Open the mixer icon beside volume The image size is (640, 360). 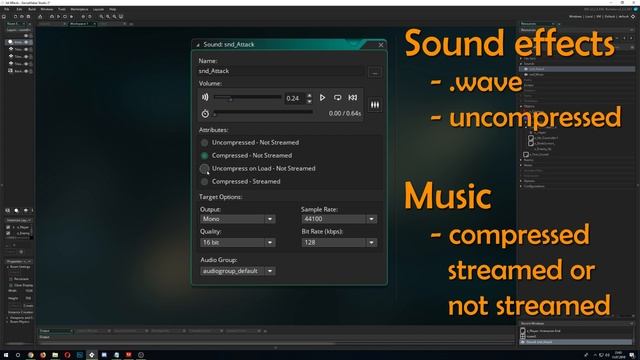pos(375,105)
